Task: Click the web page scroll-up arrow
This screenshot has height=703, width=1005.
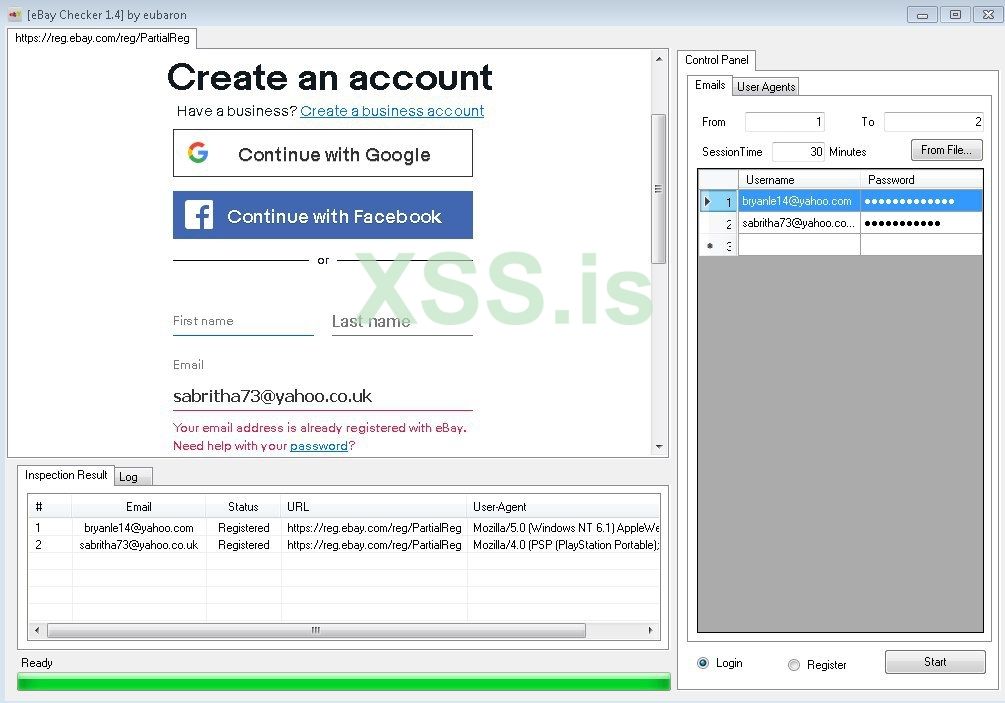Action: coord(659,59)
